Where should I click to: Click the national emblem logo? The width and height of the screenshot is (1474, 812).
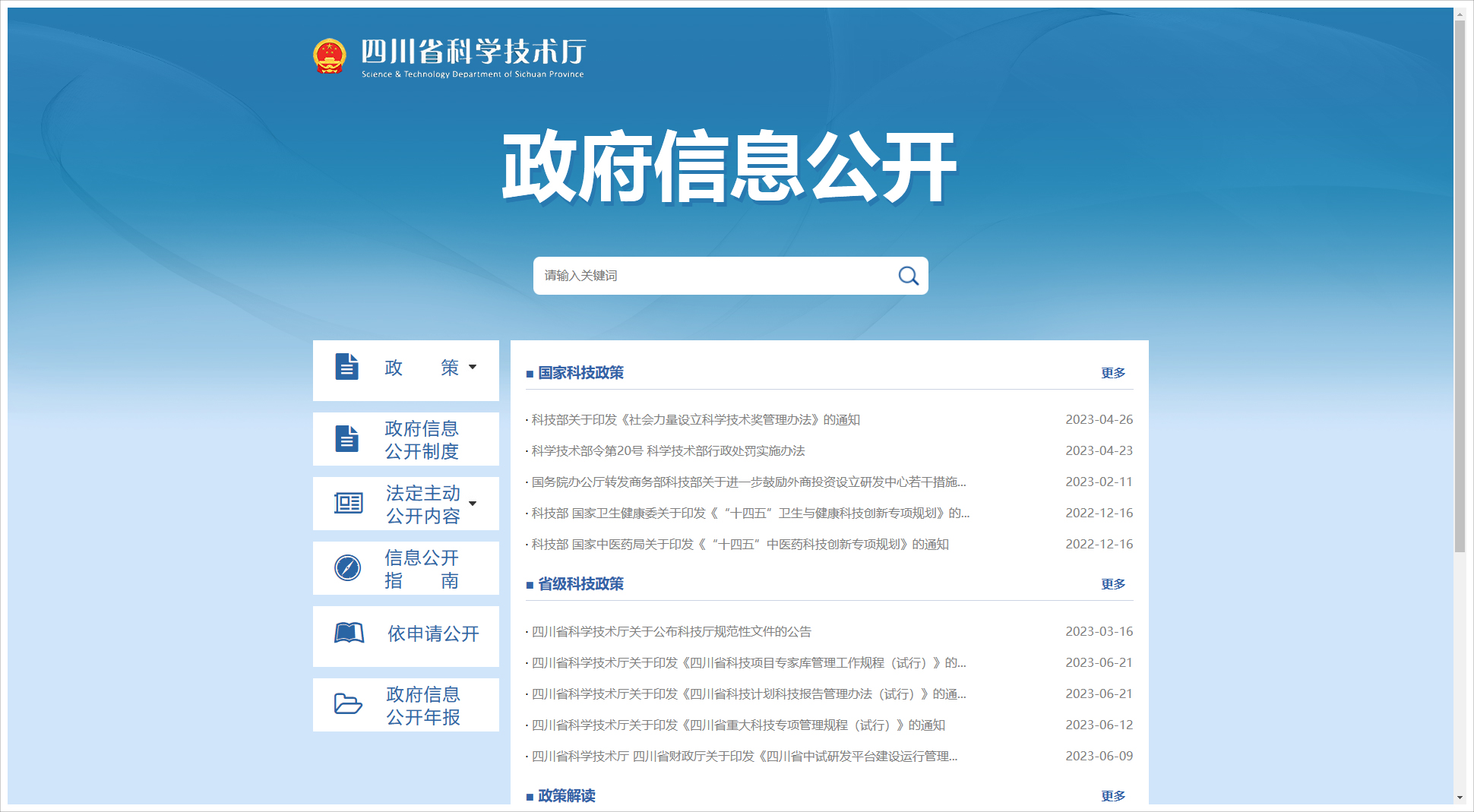330,57
